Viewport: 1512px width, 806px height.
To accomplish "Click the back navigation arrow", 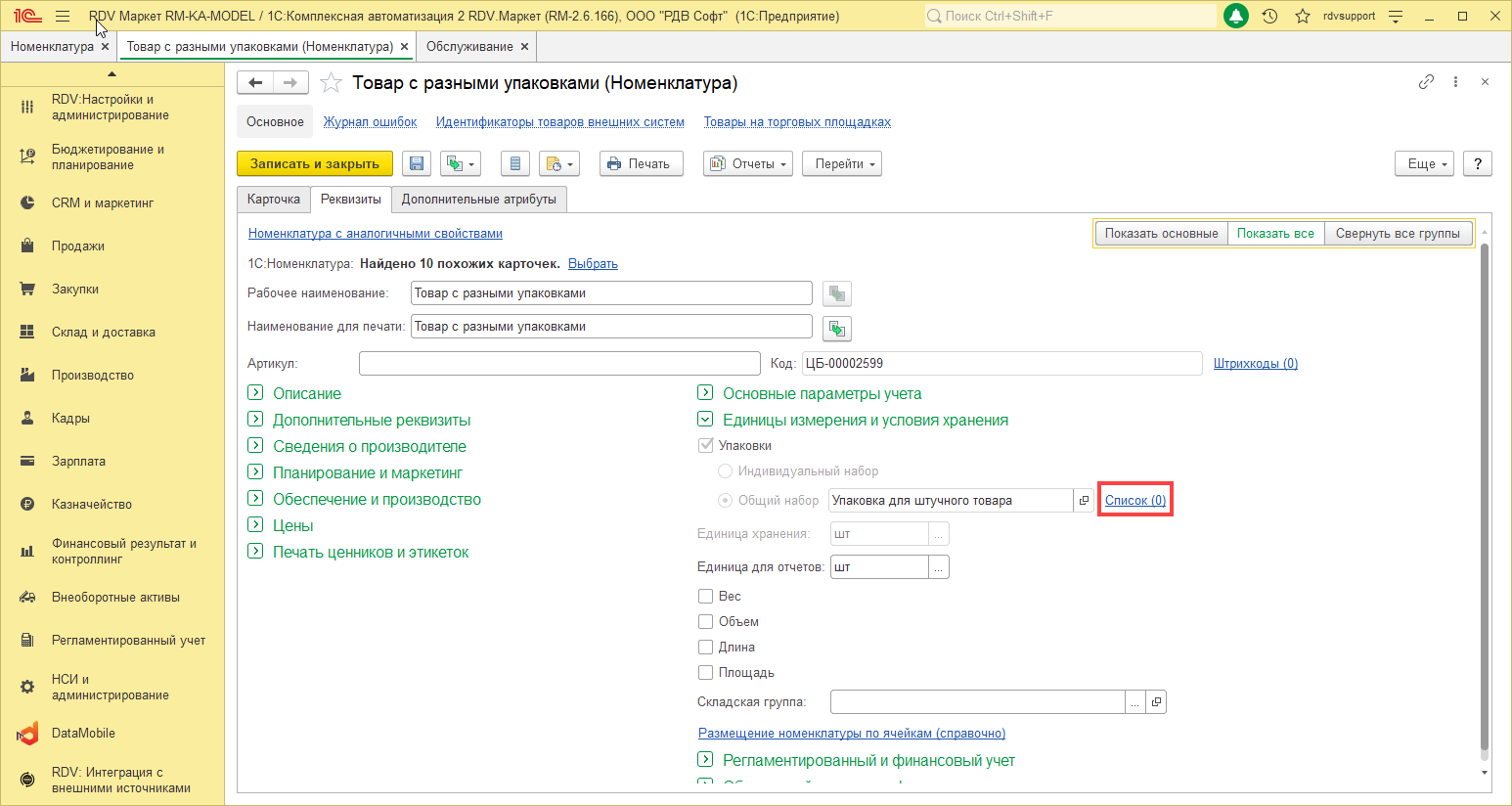I will tap(255, 83).
